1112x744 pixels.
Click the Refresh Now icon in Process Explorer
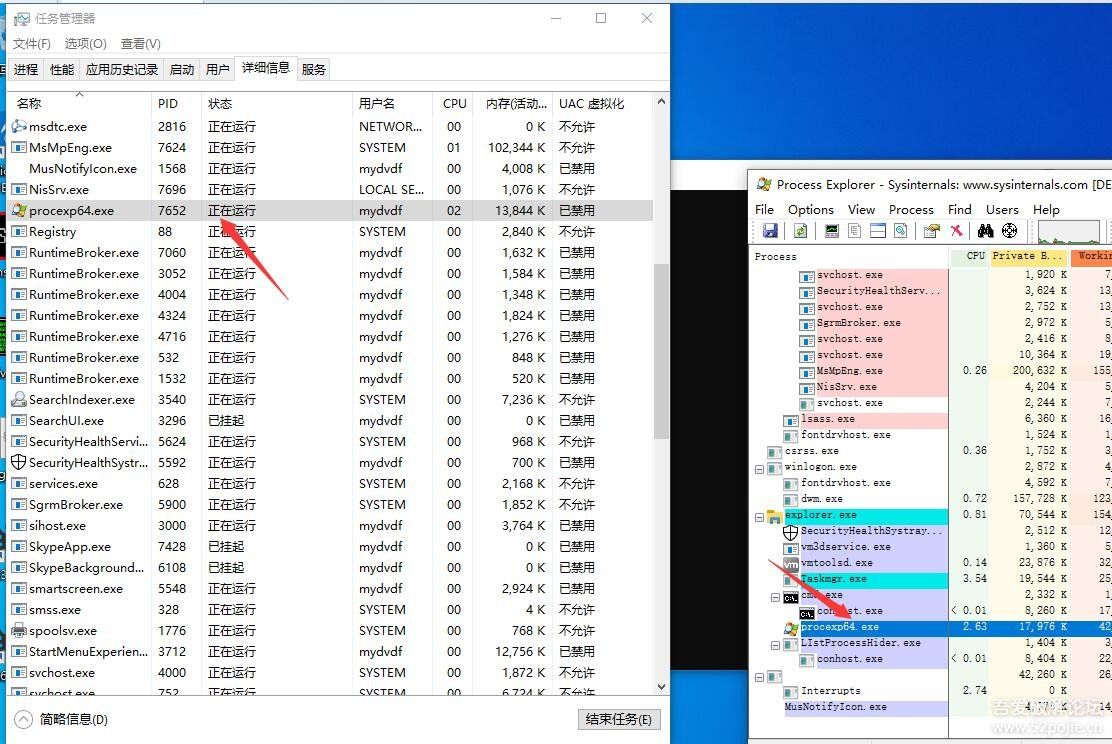click(801, 231)
